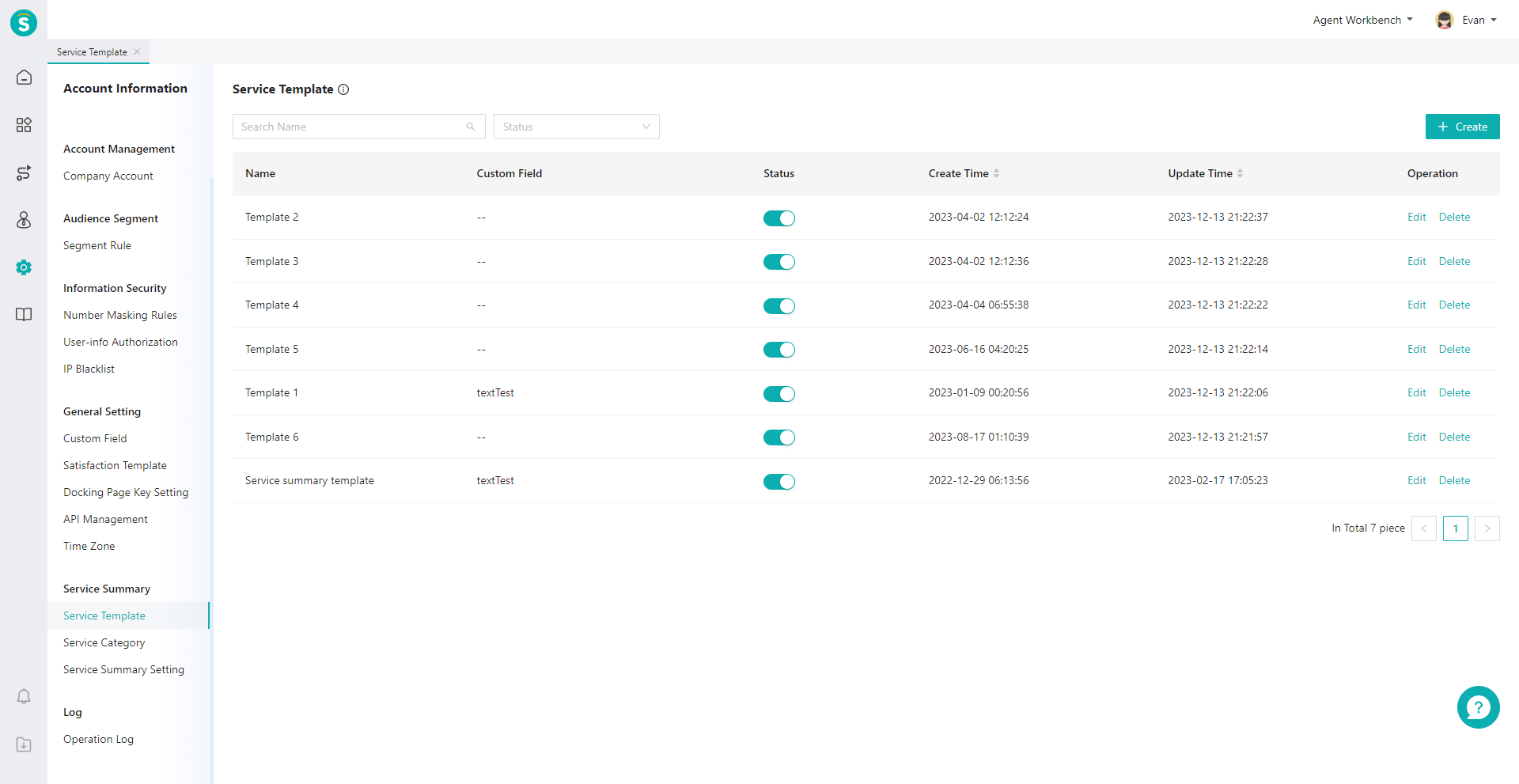Edit Service summary template
This screenshot has width=1519, height=784.
pos(1416,480)
